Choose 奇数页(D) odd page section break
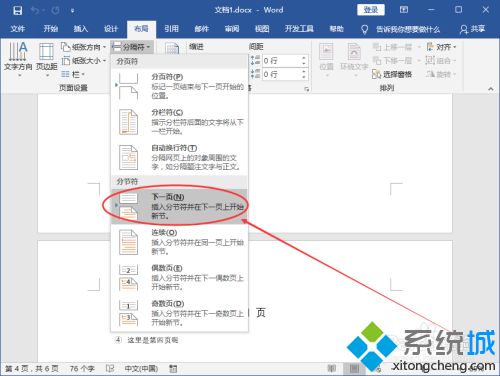 pyautogui.click(x=180, y=313)
